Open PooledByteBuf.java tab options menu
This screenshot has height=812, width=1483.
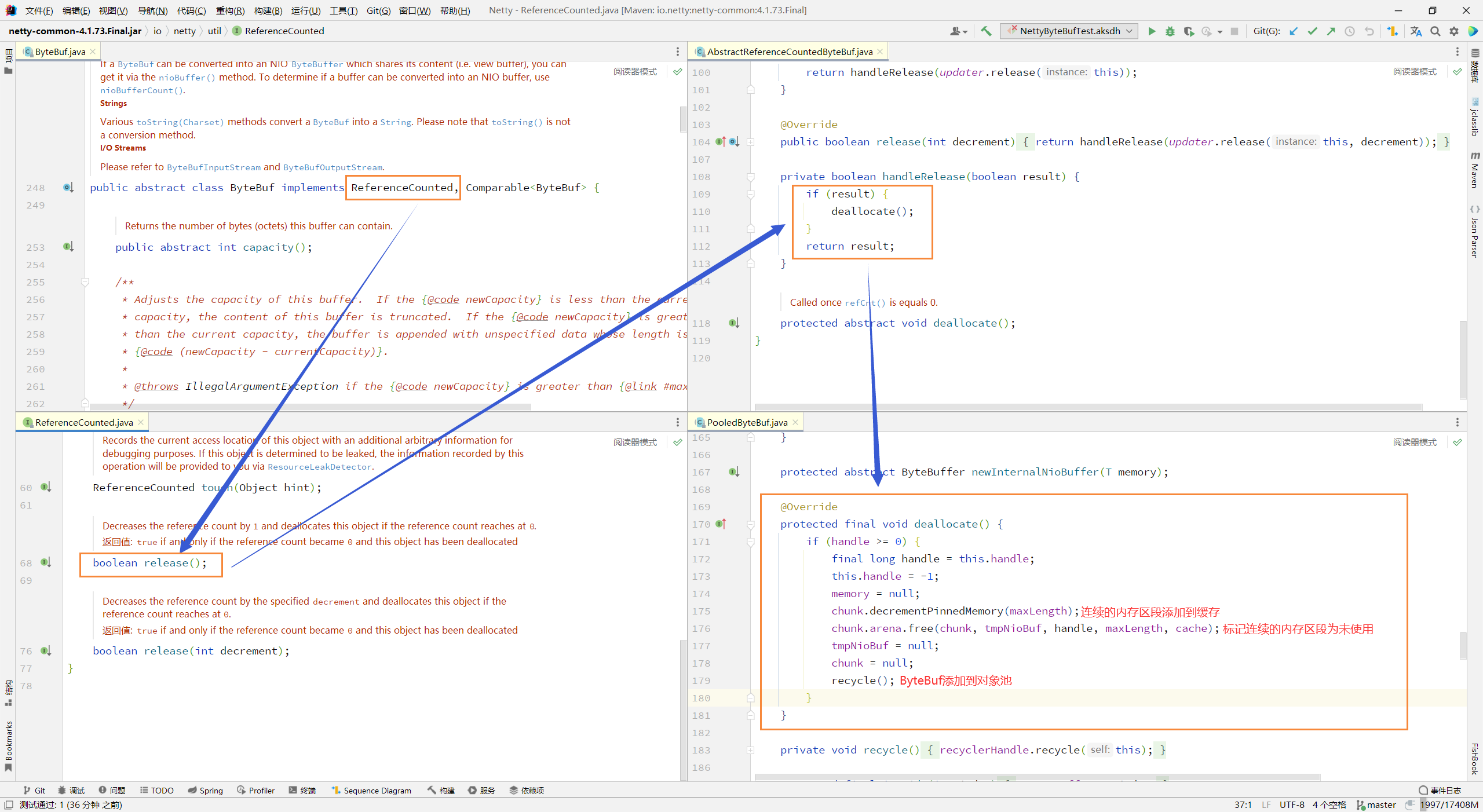tap(1457, 423)
